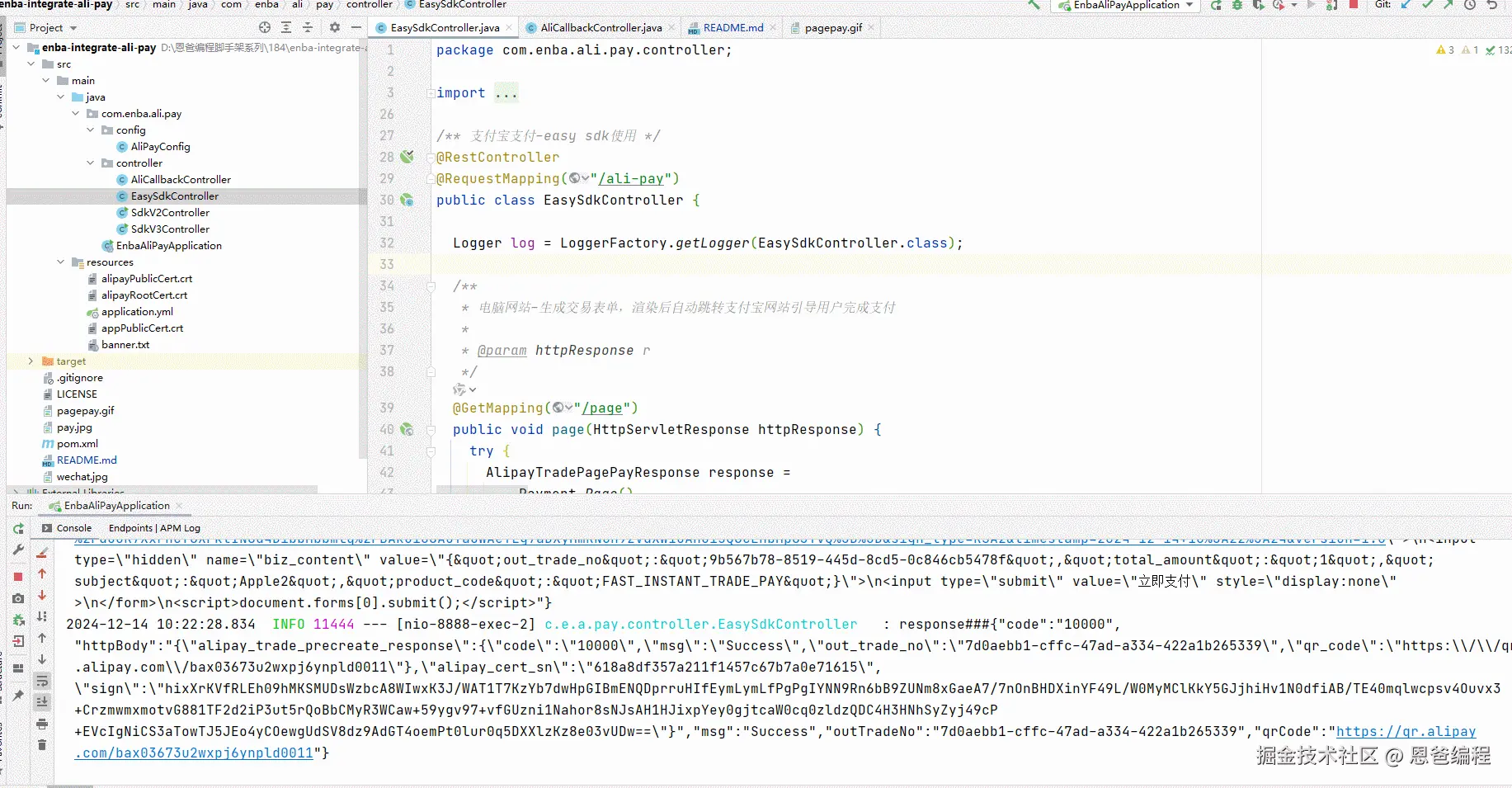
Task: Open SdkV2Controller in the project tree
Action: [x=170, y=212]
